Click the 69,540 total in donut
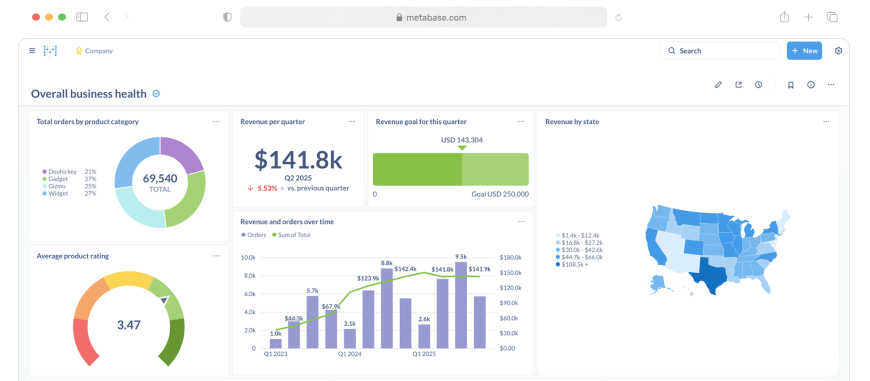 pyautogui.click(x=160, y=179)
